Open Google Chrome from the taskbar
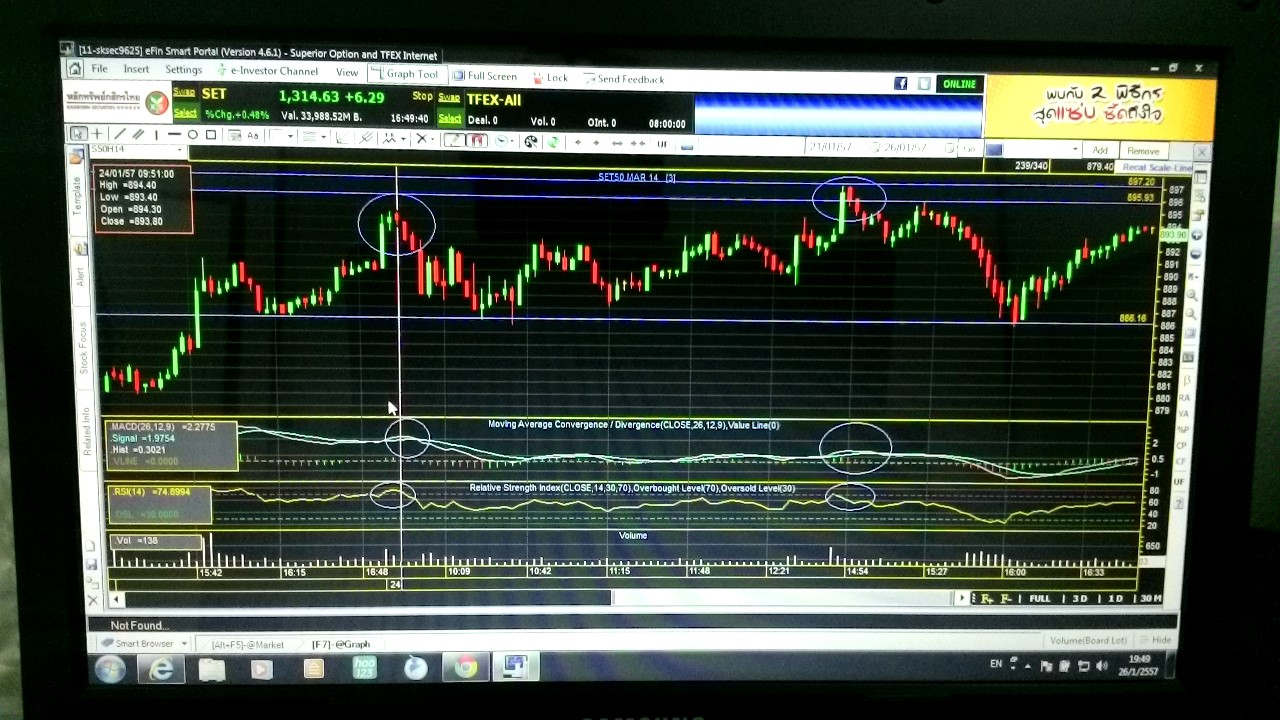 coord(466,667)
